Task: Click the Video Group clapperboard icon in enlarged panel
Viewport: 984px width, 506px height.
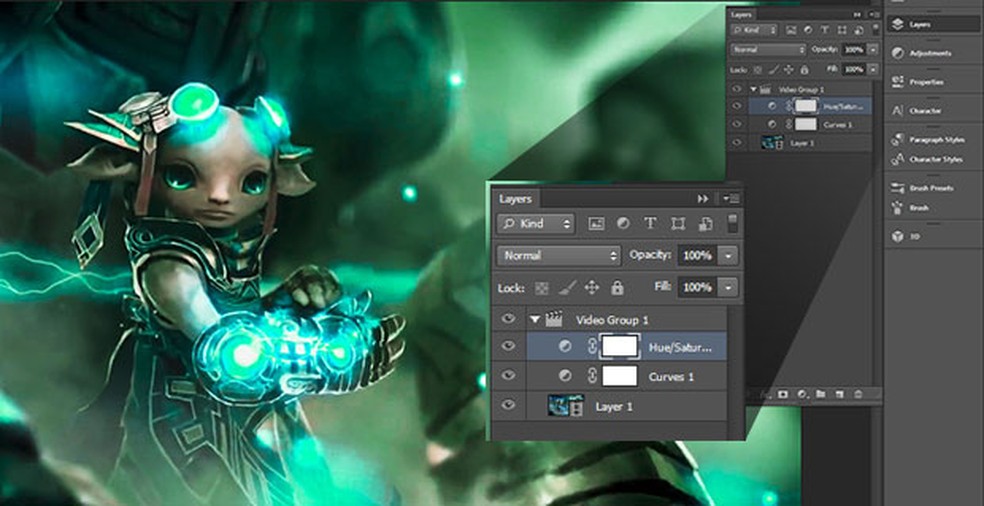Action: click(553, 320)
